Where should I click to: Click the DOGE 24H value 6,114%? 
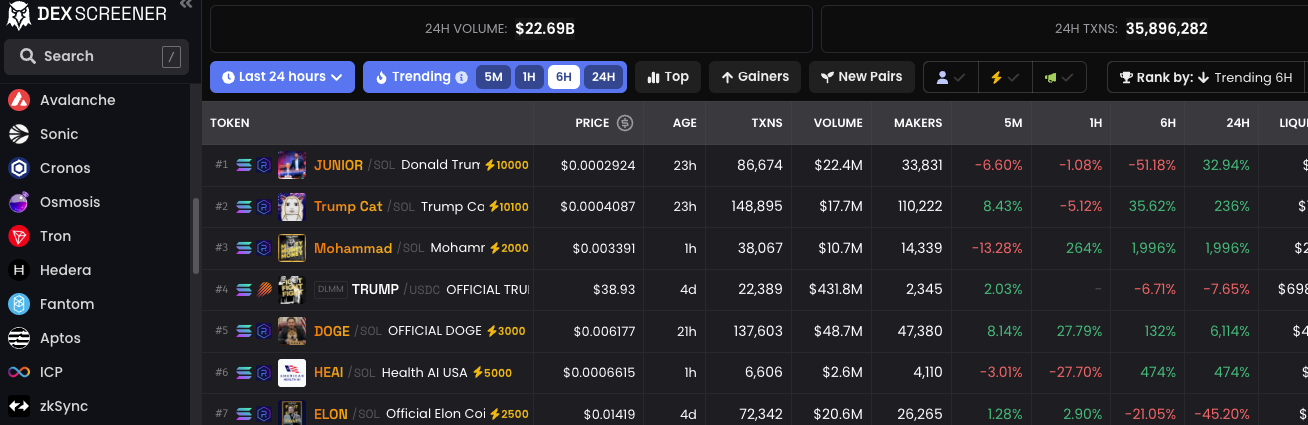click(1227, 331)
